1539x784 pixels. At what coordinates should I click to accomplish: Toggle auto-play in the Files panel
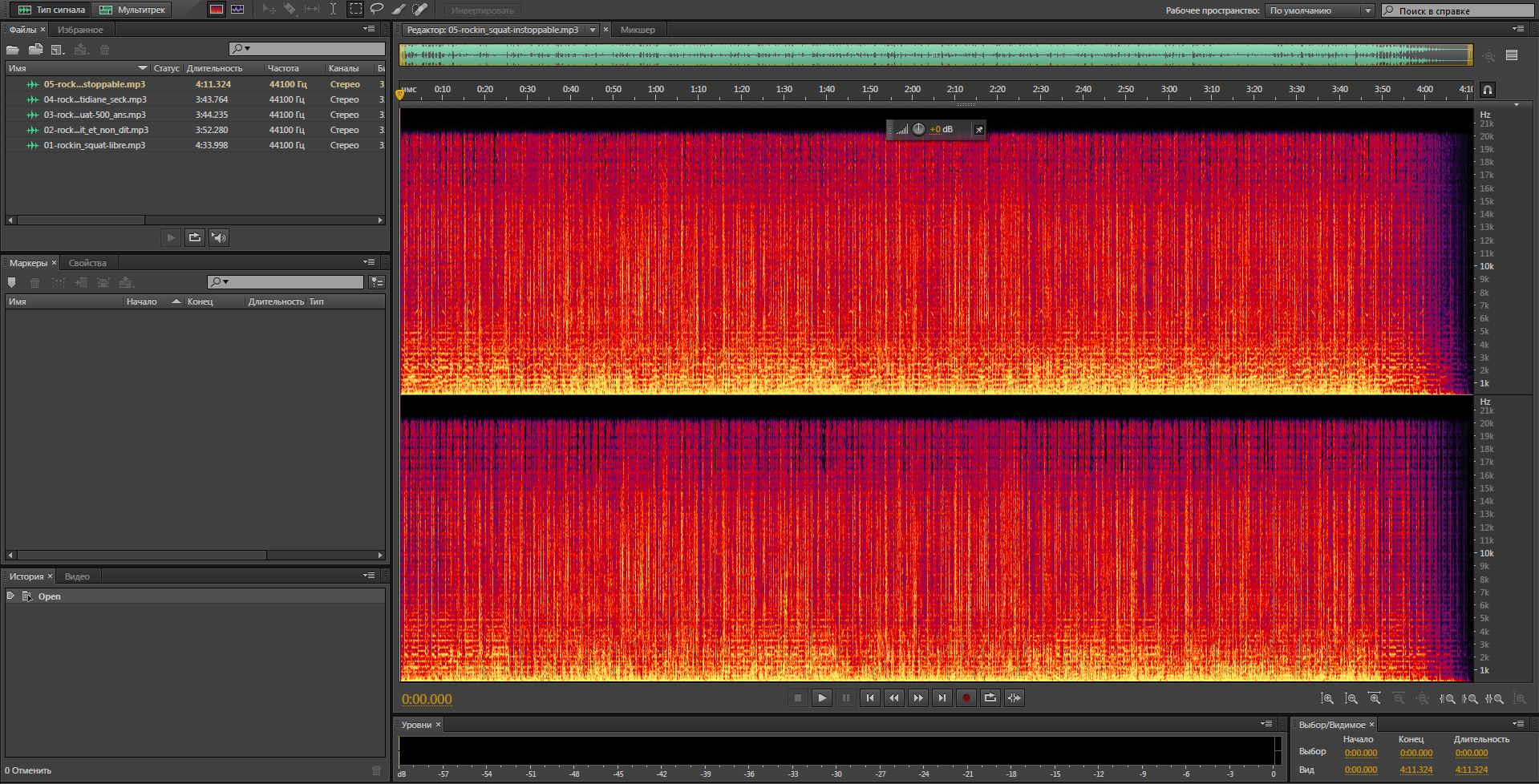pyautogui.click(x=219, y=238)
